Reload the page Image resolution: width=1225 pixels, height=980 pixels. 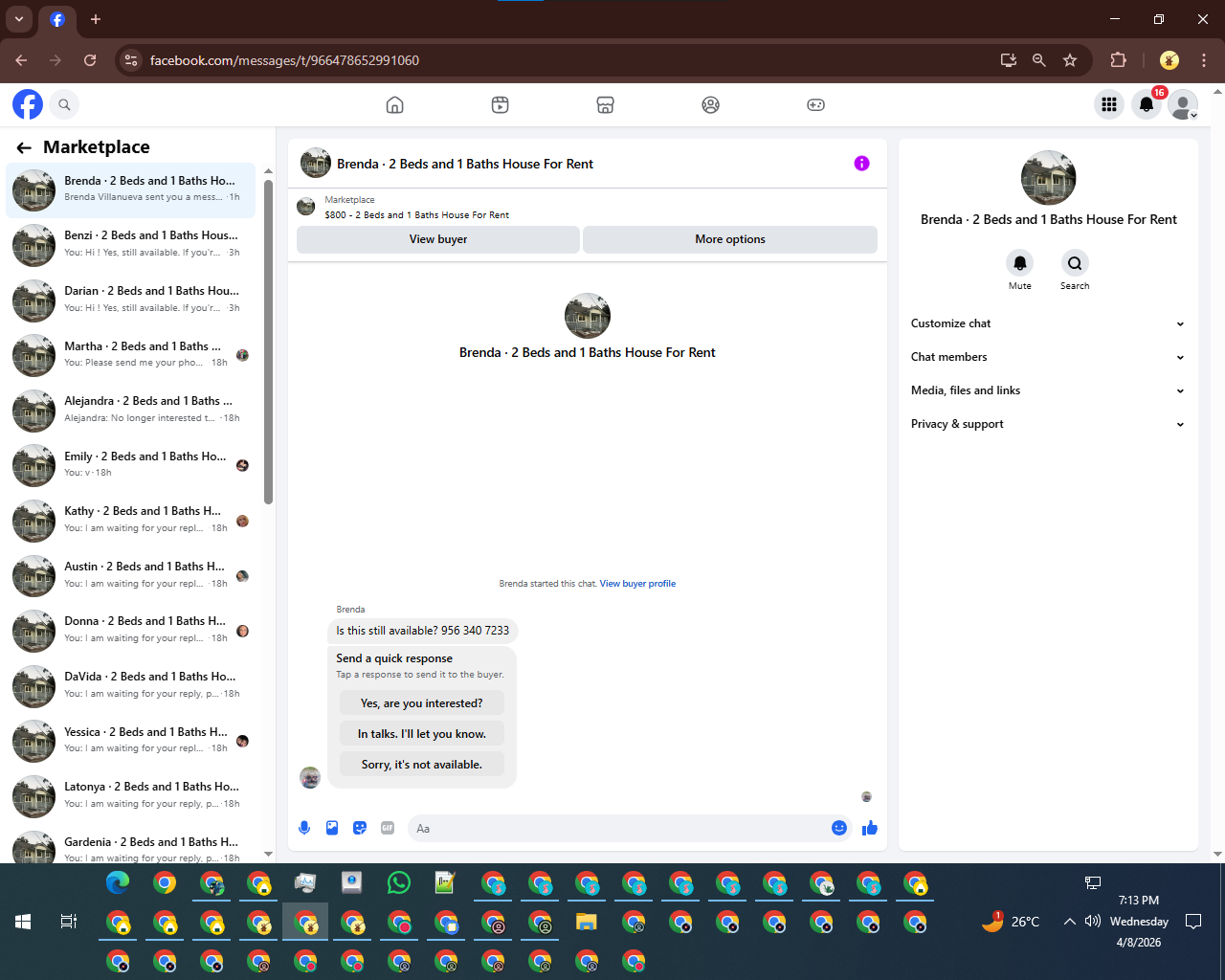(90, 60)
